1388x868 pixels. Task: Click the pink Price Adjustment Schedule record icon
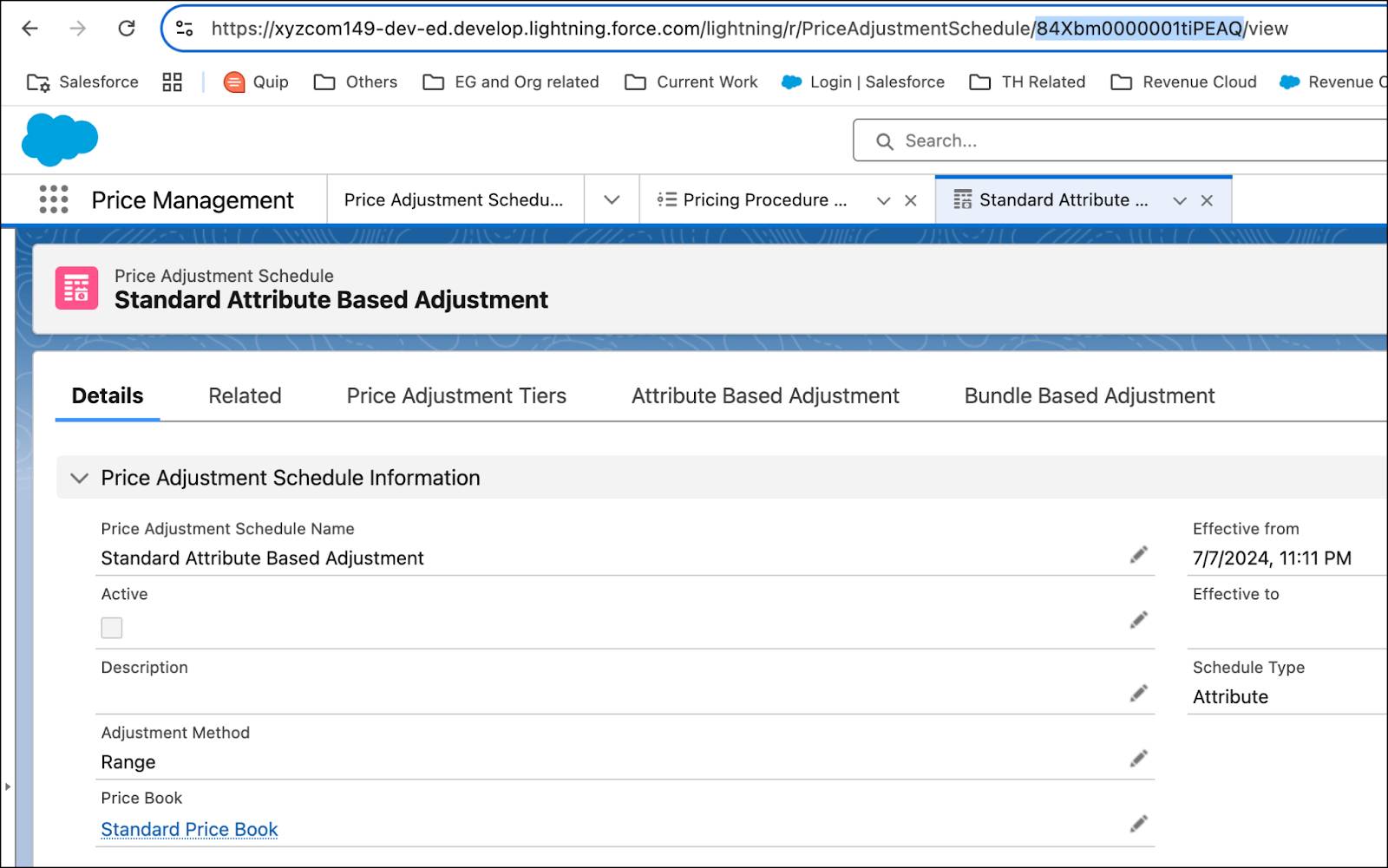76,288
